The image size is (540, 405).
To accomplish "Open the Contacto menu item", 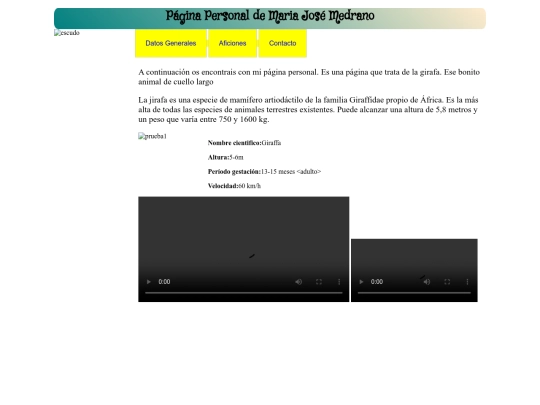I will [282, 43].
